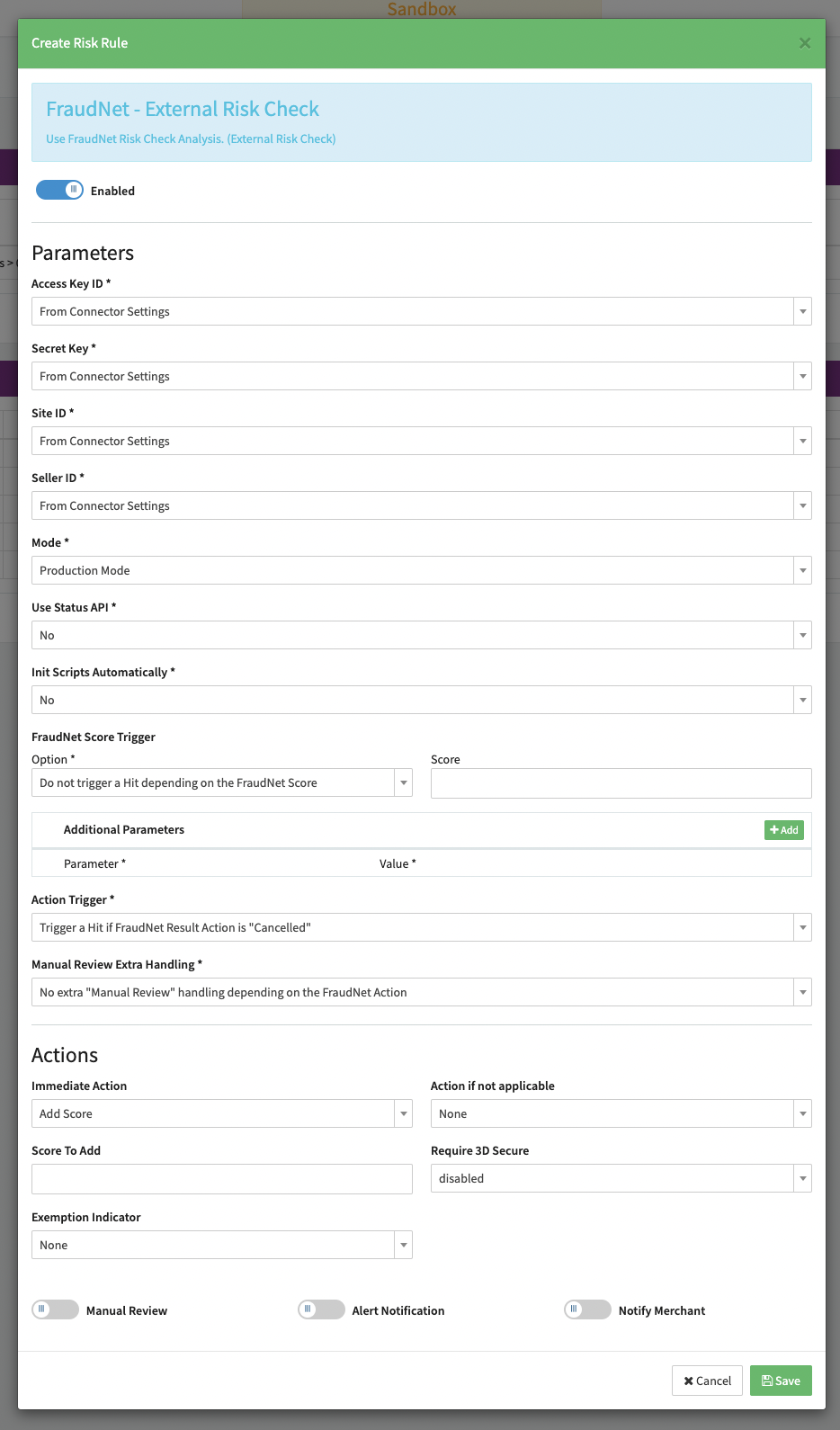
Task: Open the FraudNet Score Trigger Option dropdown
Action: tap(221, 782)
